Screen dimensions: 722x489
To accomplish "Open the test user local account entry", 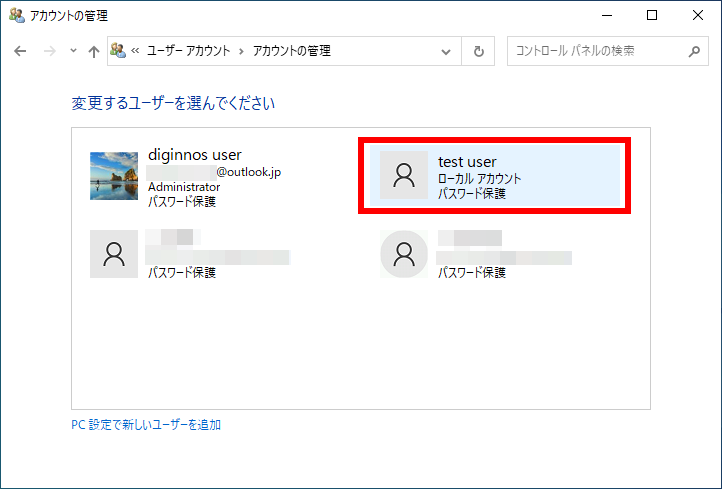I will [495, 175].
